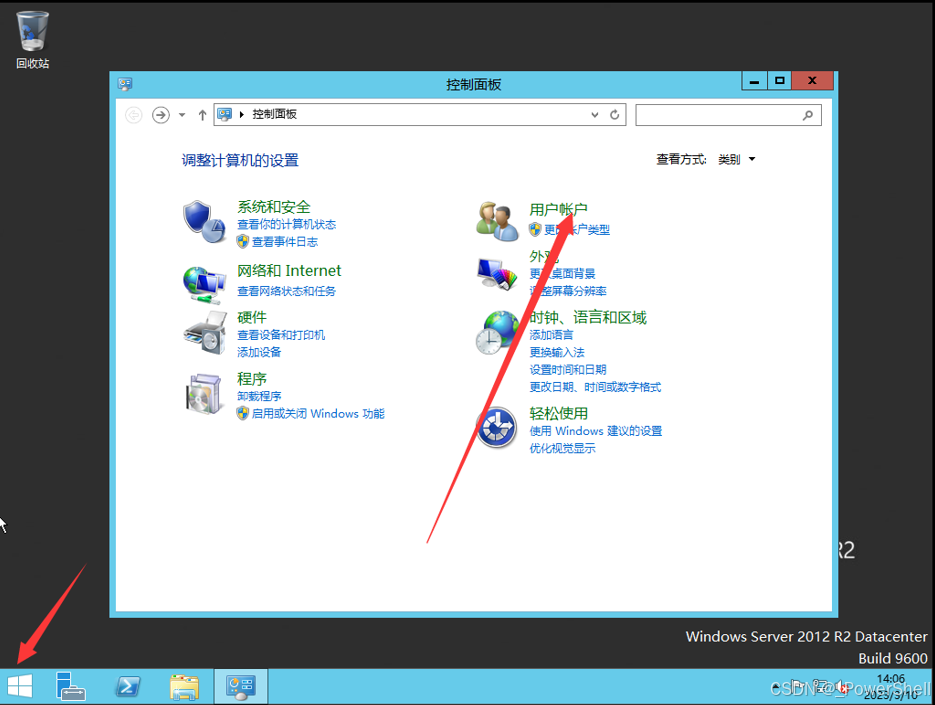This screenshot has width=935, height=705.
Task: Click 添加设备 link
Action: 259,352
